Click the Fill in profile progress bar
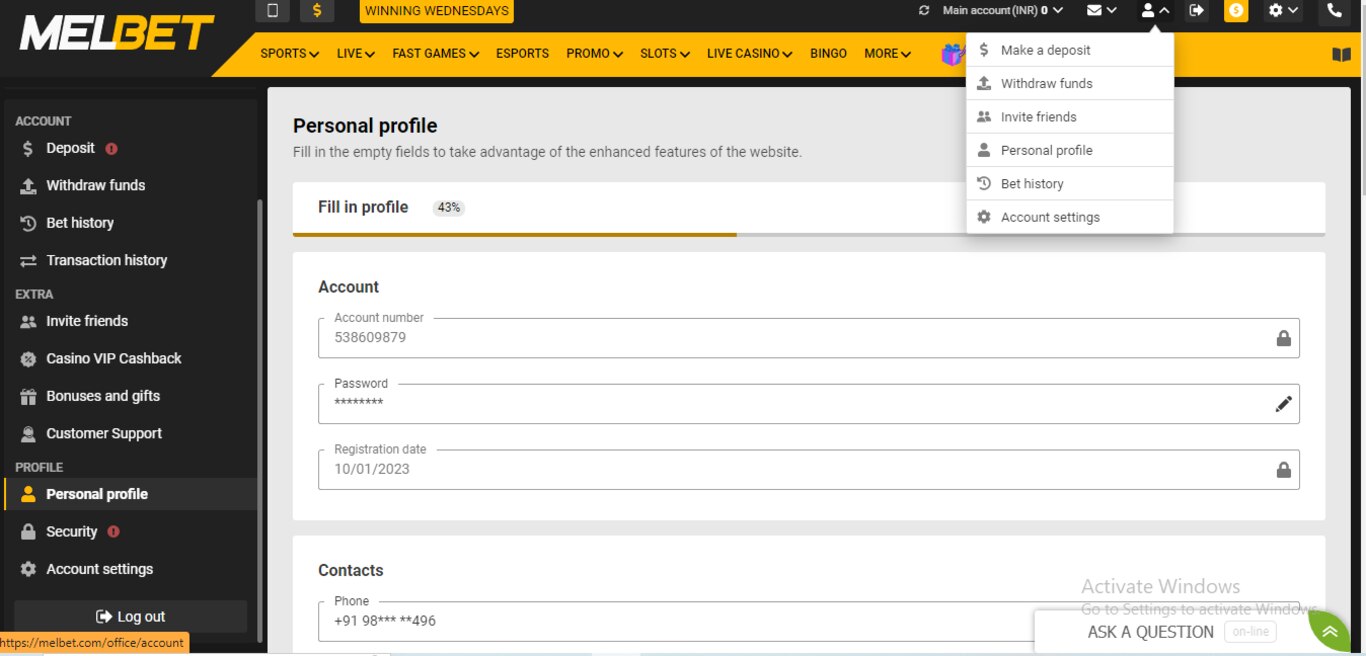Image resolution: width=1366 pixels, height=656 pixels. 809,234
